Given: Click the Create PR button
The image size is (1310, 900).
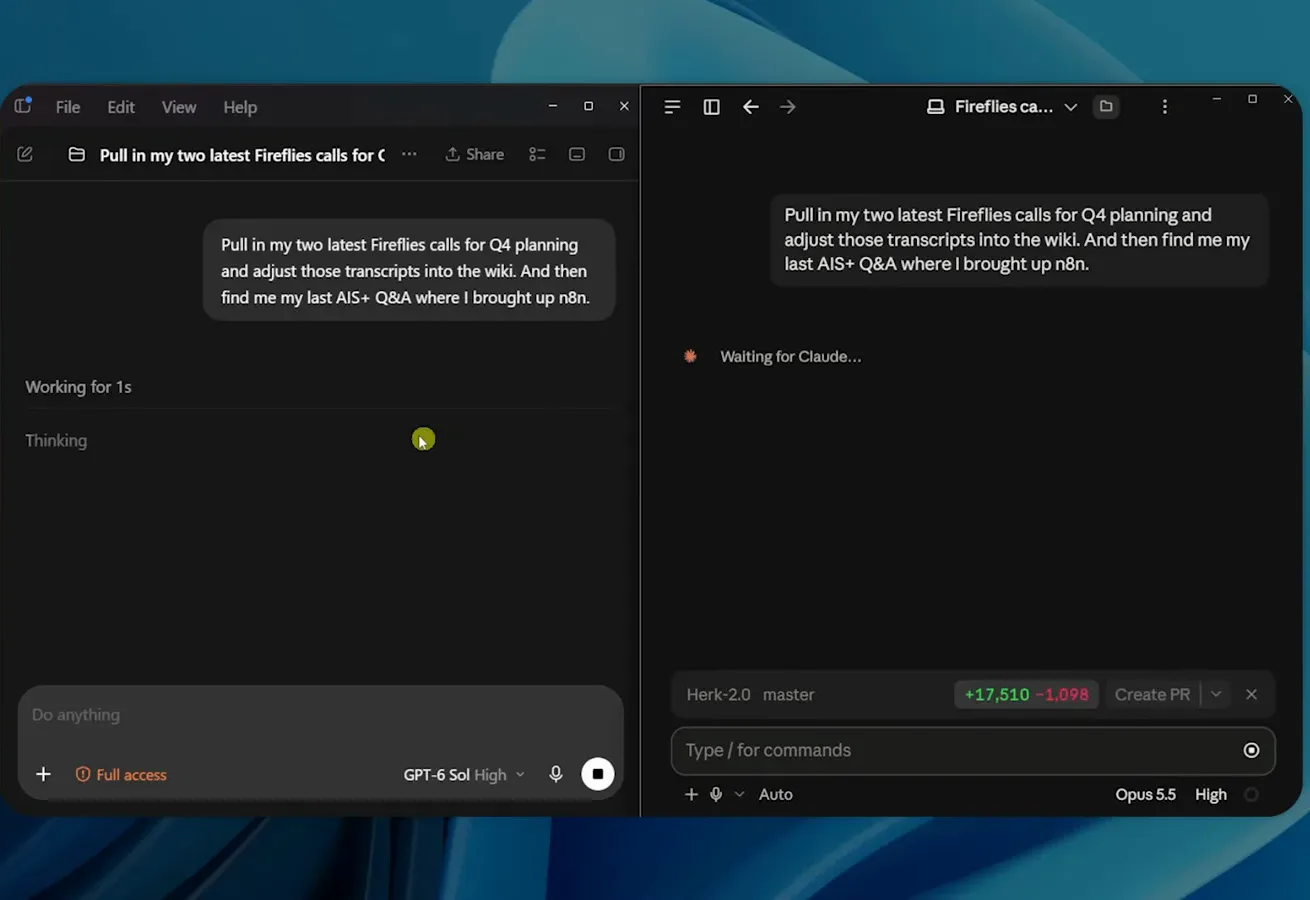Looking at the screenshot, I should tap(1152, 694).
